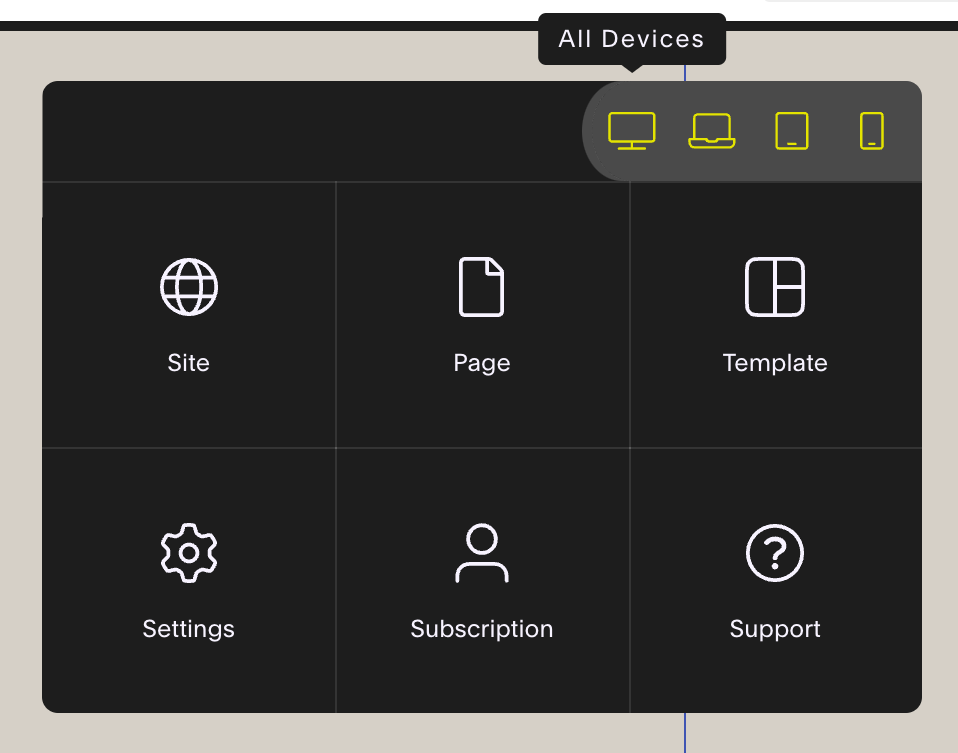Select the device toolbar at top right
Image resolution: width=958 pixels, height=753 pixels.
(755, 130)
